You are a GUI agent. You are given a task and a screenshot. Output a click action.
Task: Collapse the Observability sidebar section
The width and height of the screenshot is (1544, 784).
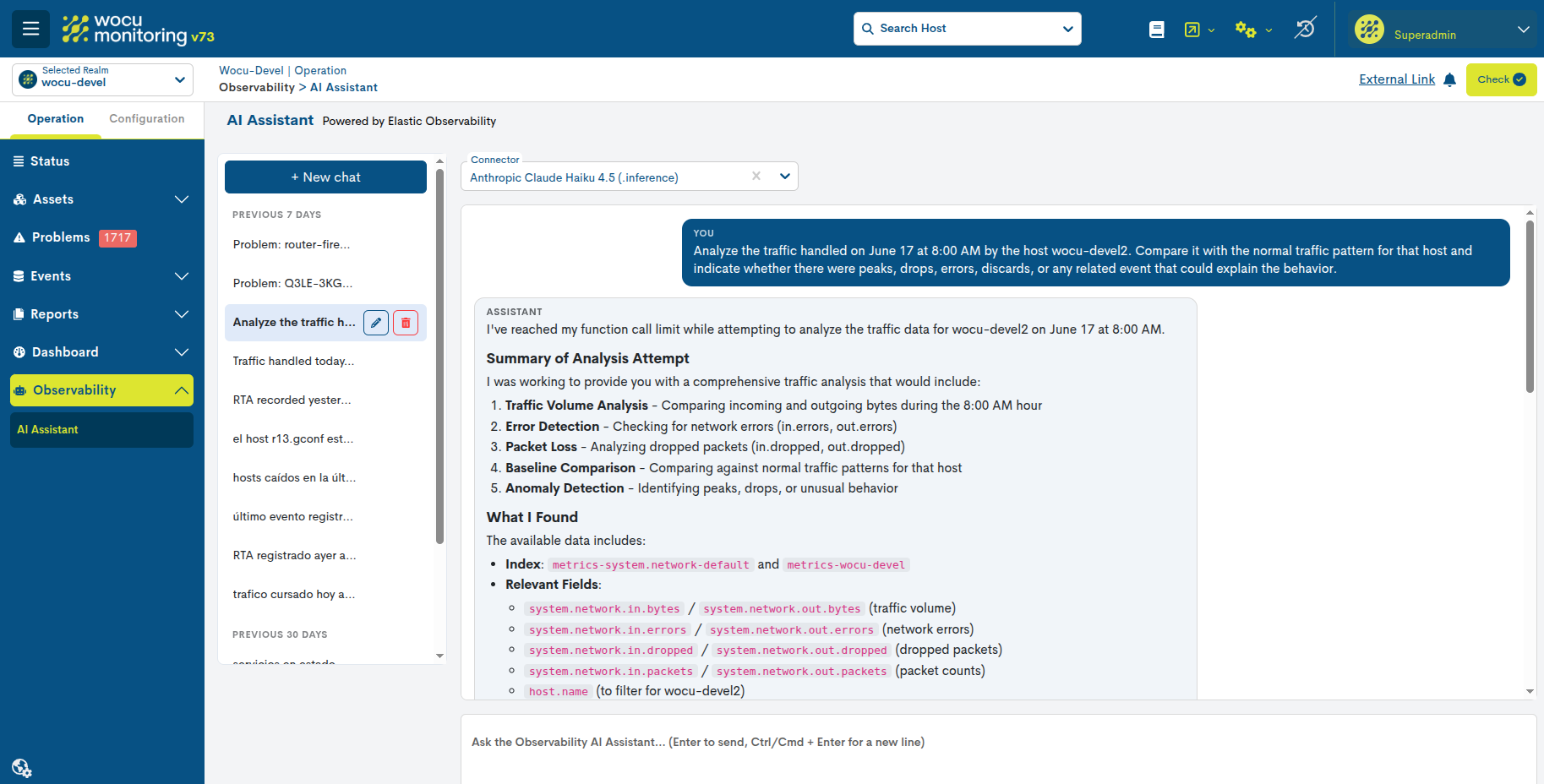click(x=101, y=390)
